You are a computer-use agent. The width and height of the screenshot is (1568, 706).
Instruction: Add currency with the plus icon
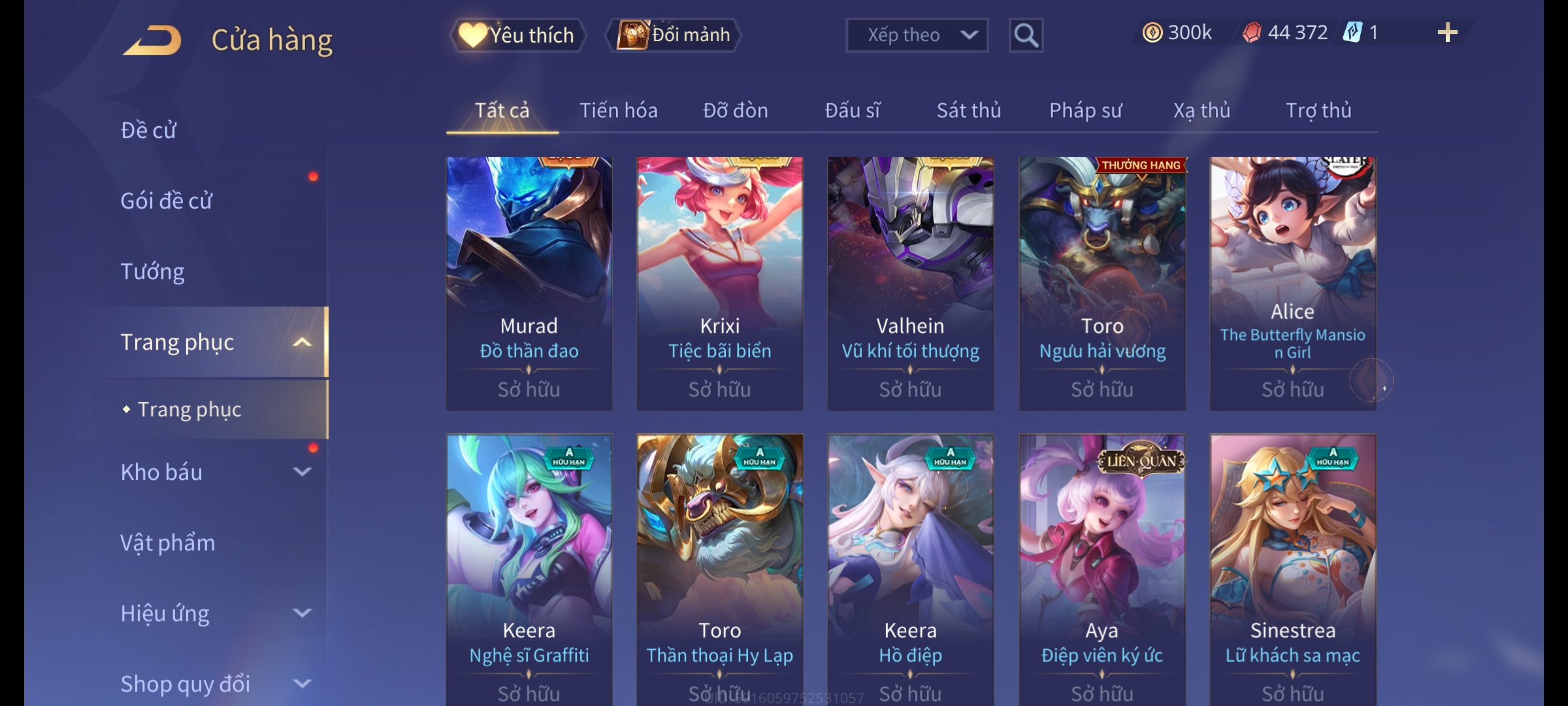coord(1448,32)
